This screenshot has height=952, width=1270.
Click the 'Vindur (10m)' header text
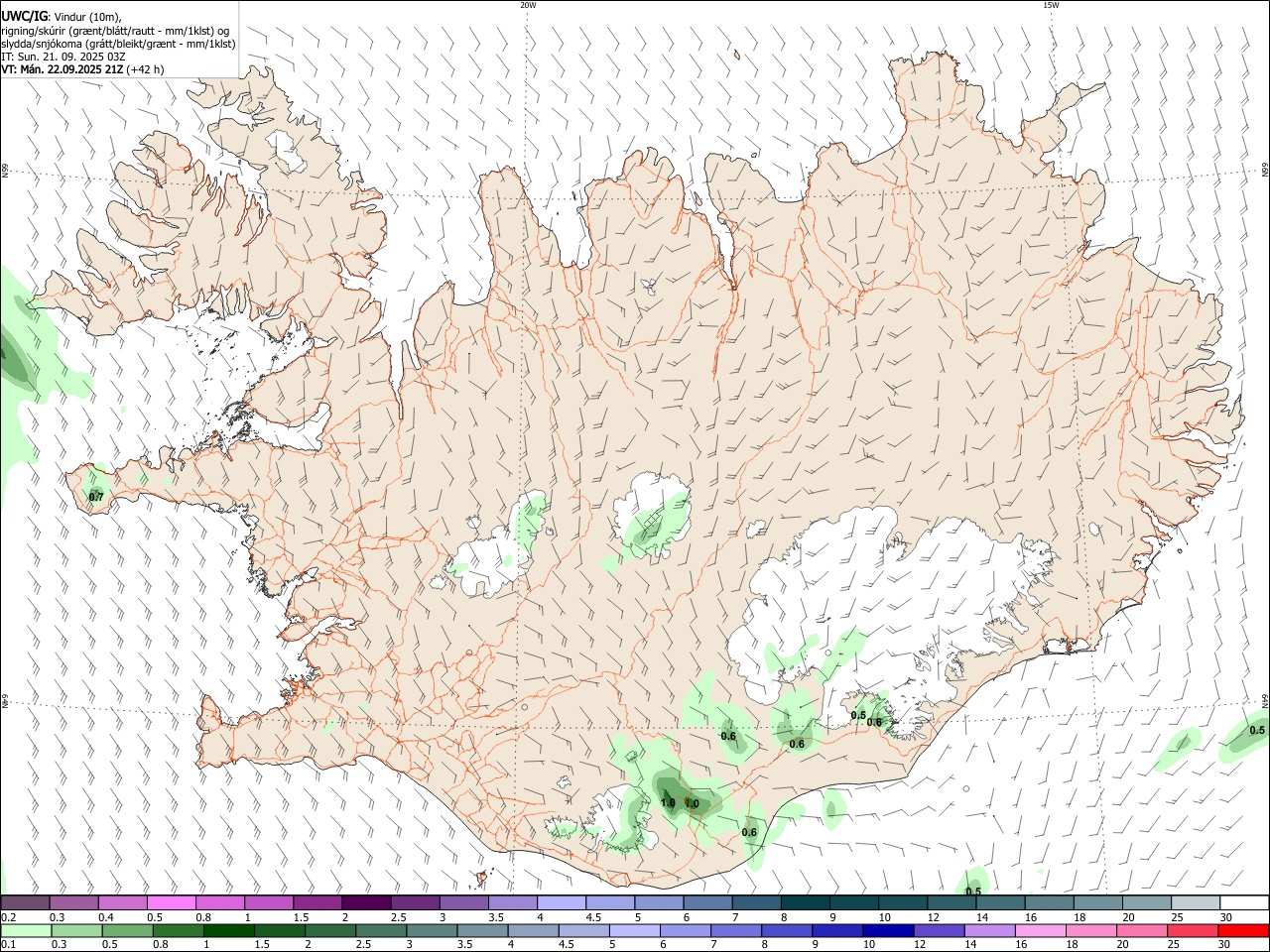[x=88, y=17]
